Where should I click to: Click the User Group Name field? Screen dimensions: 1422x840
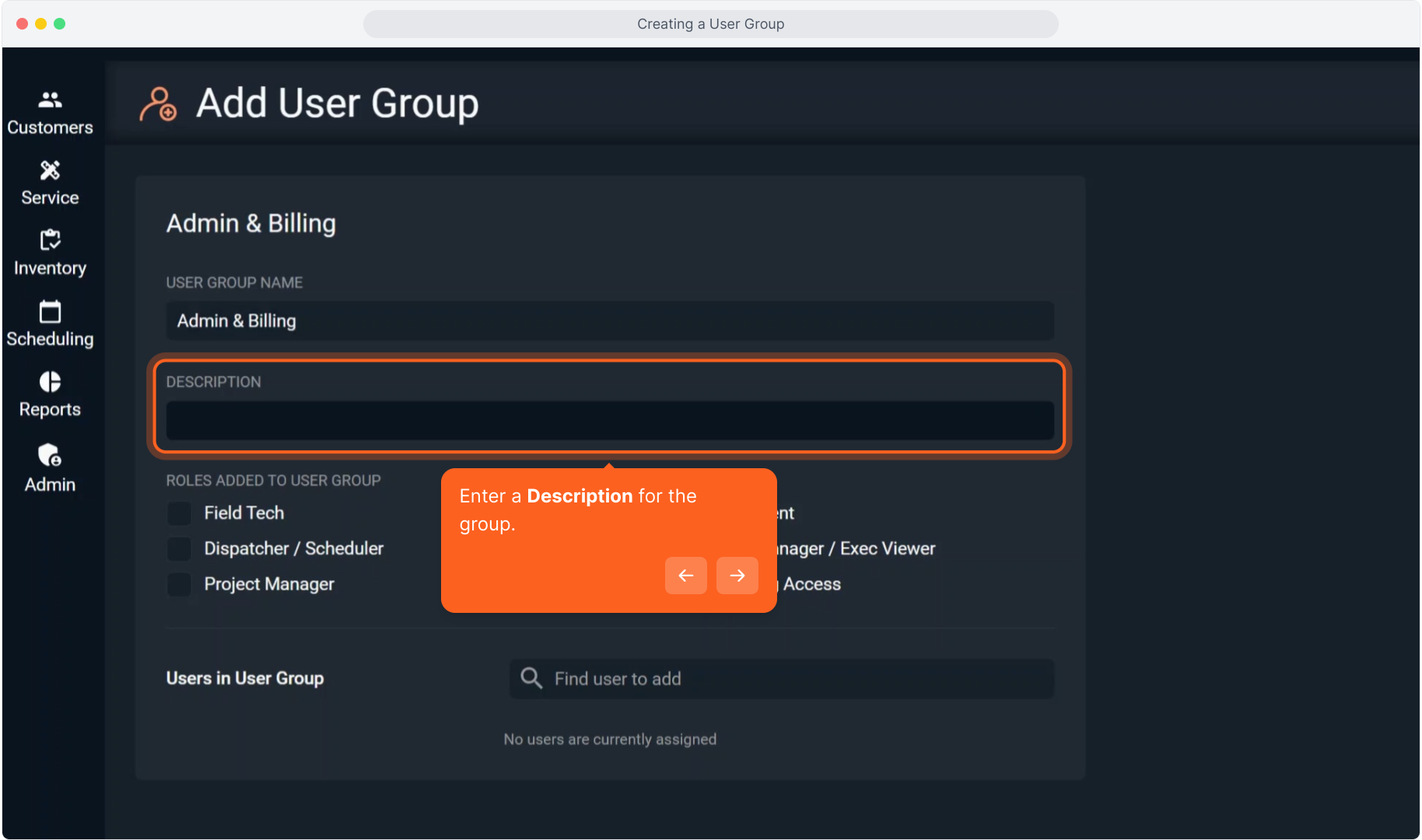point(609,321)
